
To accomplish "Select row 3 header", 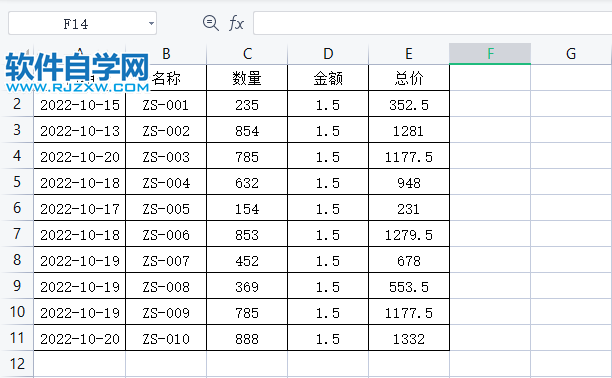I will (x=17, y=130).
